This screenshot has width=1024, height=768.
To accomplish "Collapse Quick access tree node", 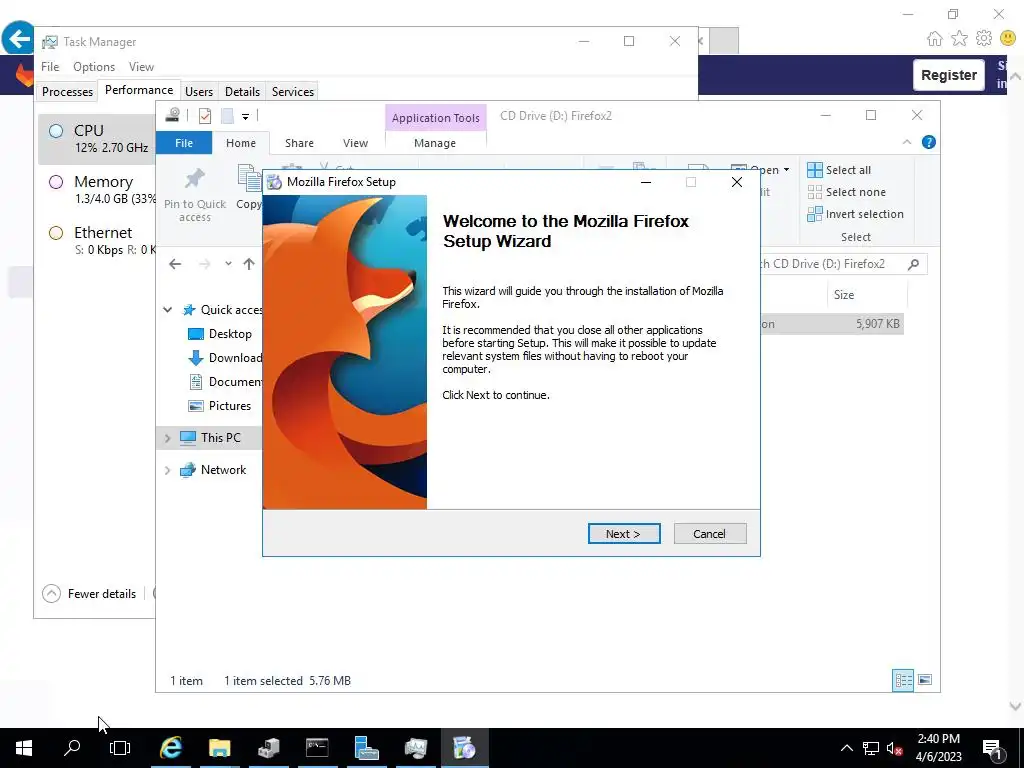I will (167, 310).
